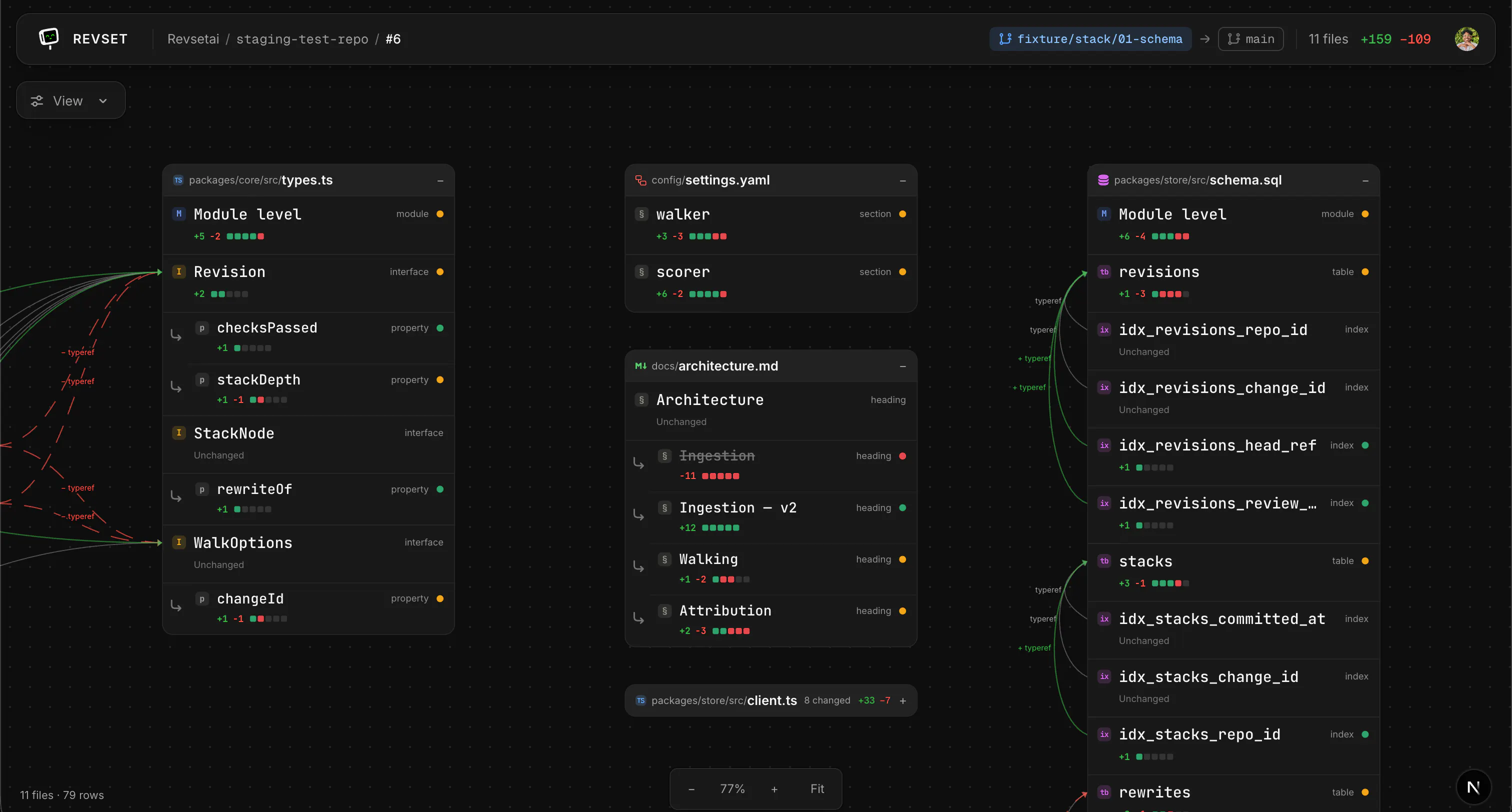Select the revisions table row
Image resolution: width=1512 pixels, height=812 pixels.
[1233, 282]
